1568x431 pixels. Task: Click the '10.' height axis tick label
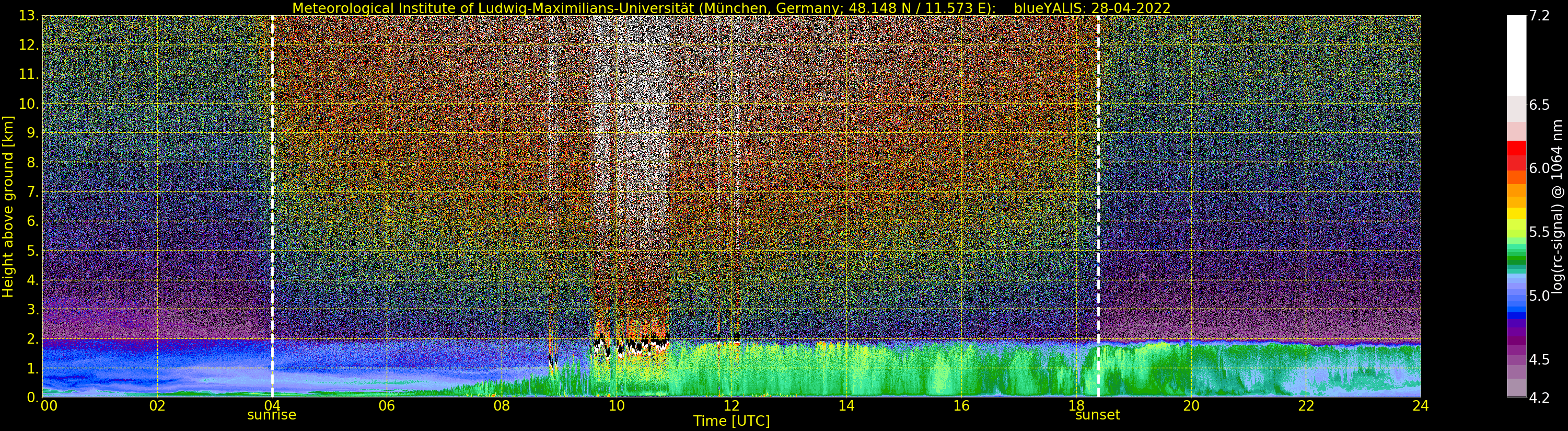pyautogui.click(x=28, y=104)
